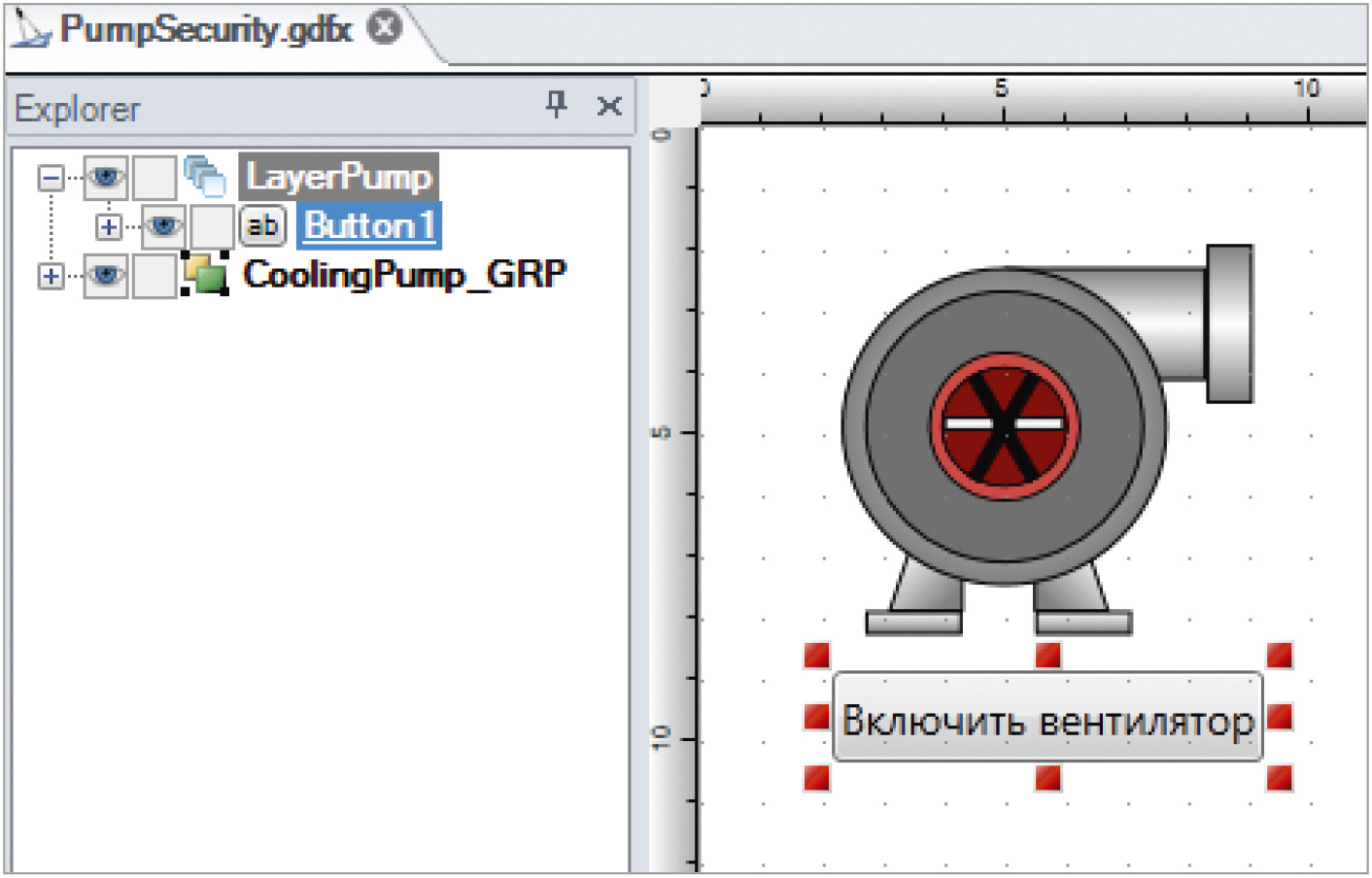This screenshot has height=878, width=1372.
Task: Click the top-right red selection handle
Action: (x=1280, y=656)
